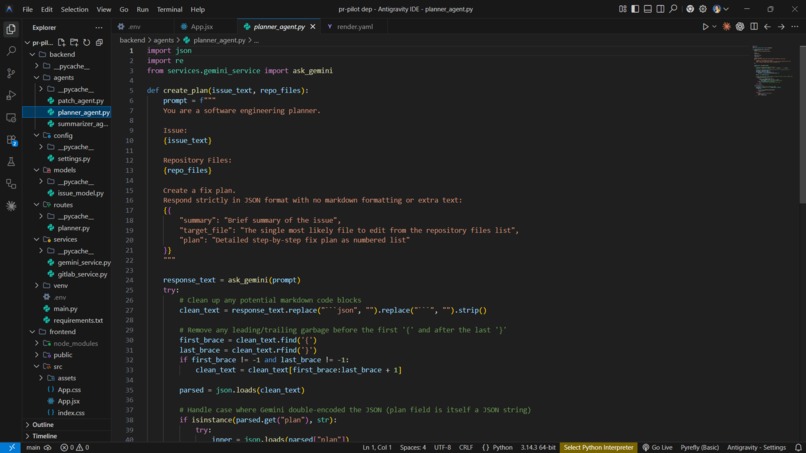Viewport: 806px width, 453px height.
Task: Collapse all folders in Explorer
Action: coord(99,42)
